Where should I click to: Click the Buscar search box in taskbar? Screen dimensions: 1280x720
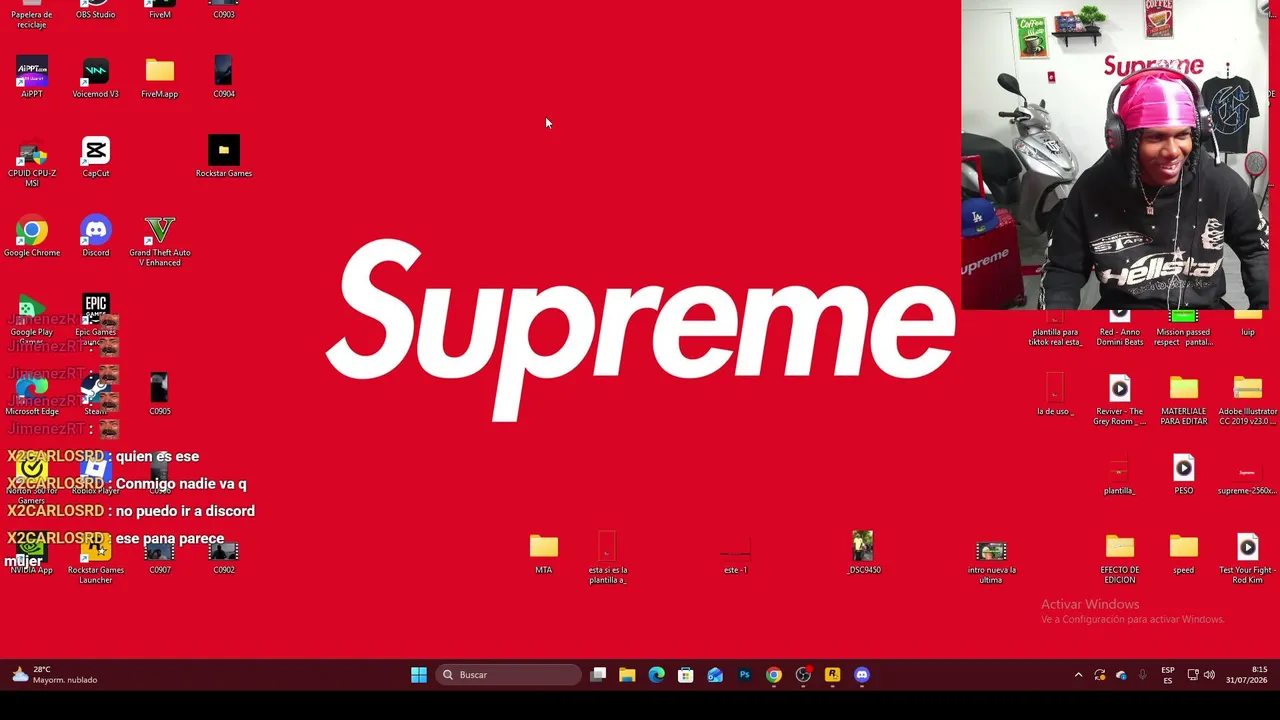[x=510, y=675]
